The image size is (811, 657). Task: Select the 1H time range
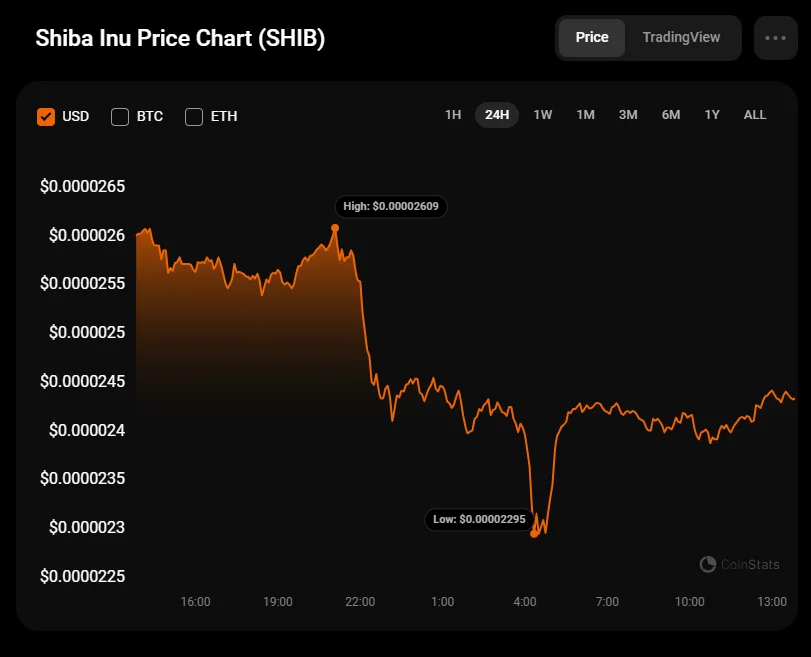click(453, 115)
